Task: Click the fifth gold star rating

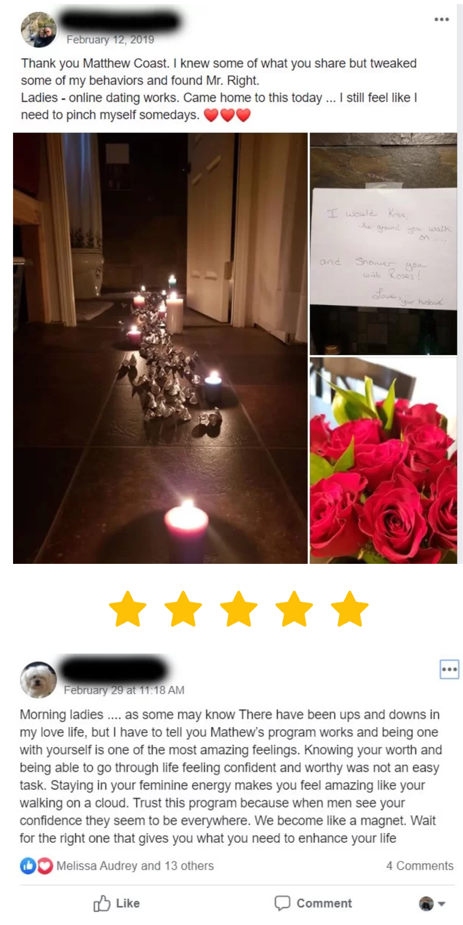Action: click(349, 609)
